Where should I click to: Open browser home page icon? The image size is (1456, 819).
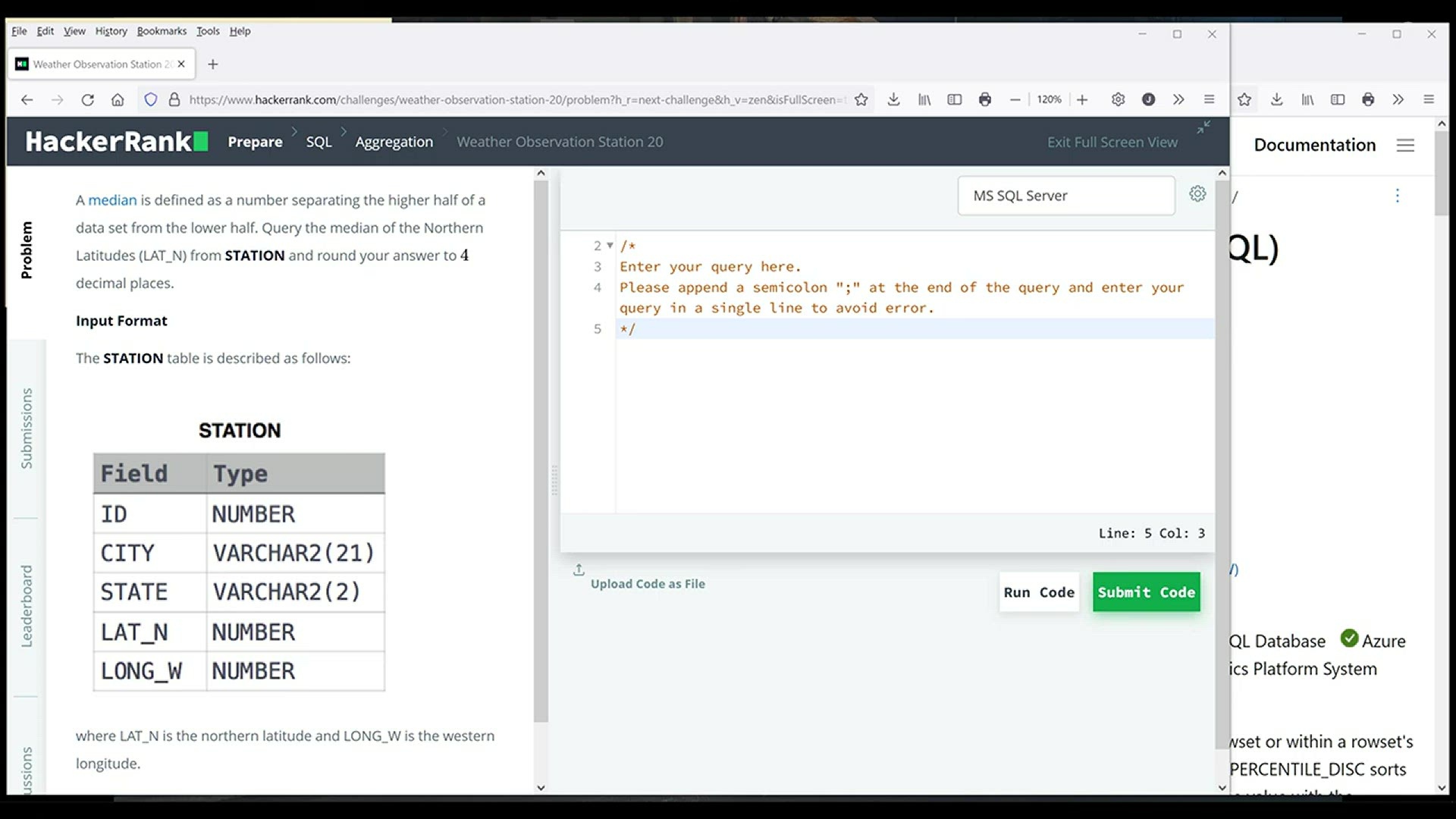tap(118, 99)
